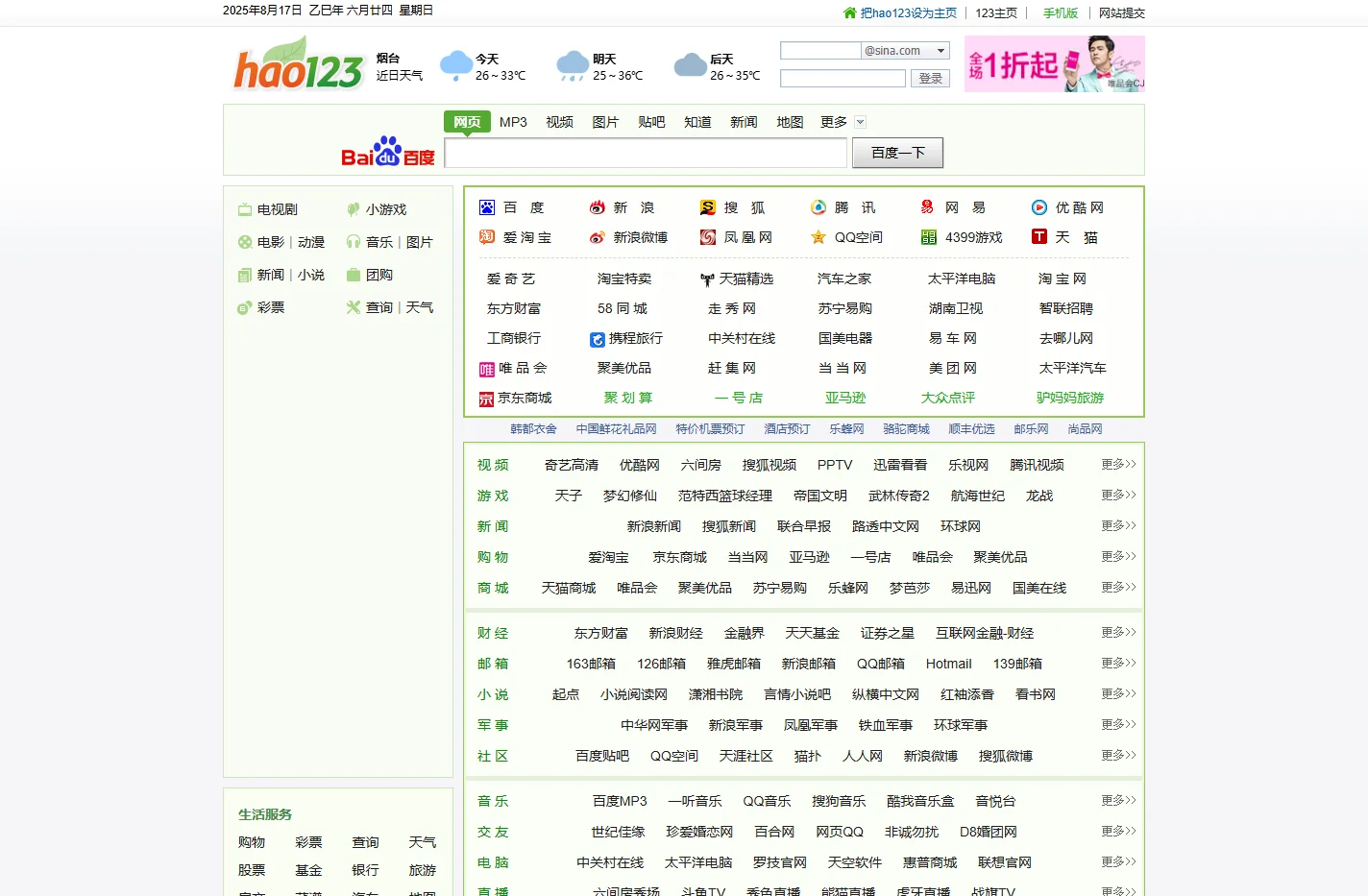Open 基金 under 生活服务
Screen dimensions: 1368x896
[x=308, y=870]
